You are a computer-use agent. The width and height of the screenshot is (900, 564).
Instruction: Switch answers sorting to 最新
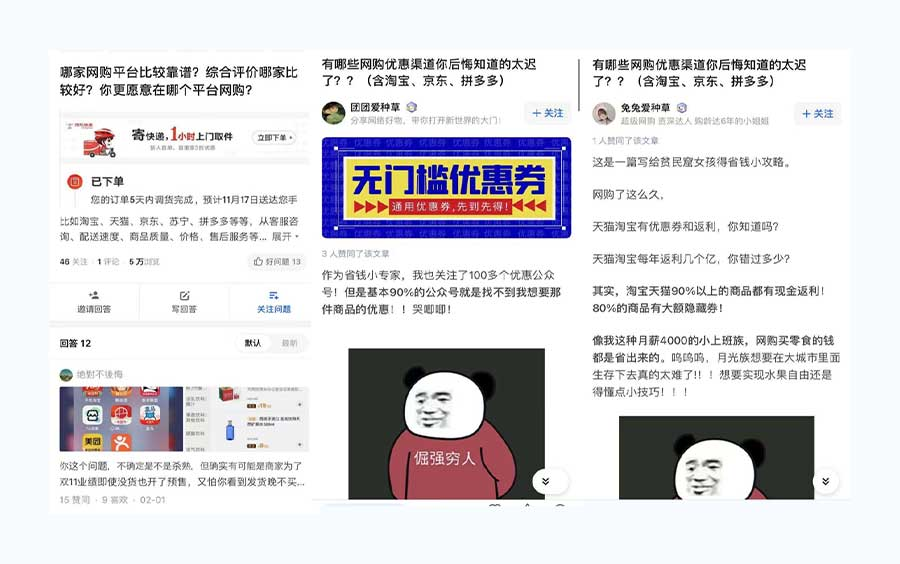point(289,343)
